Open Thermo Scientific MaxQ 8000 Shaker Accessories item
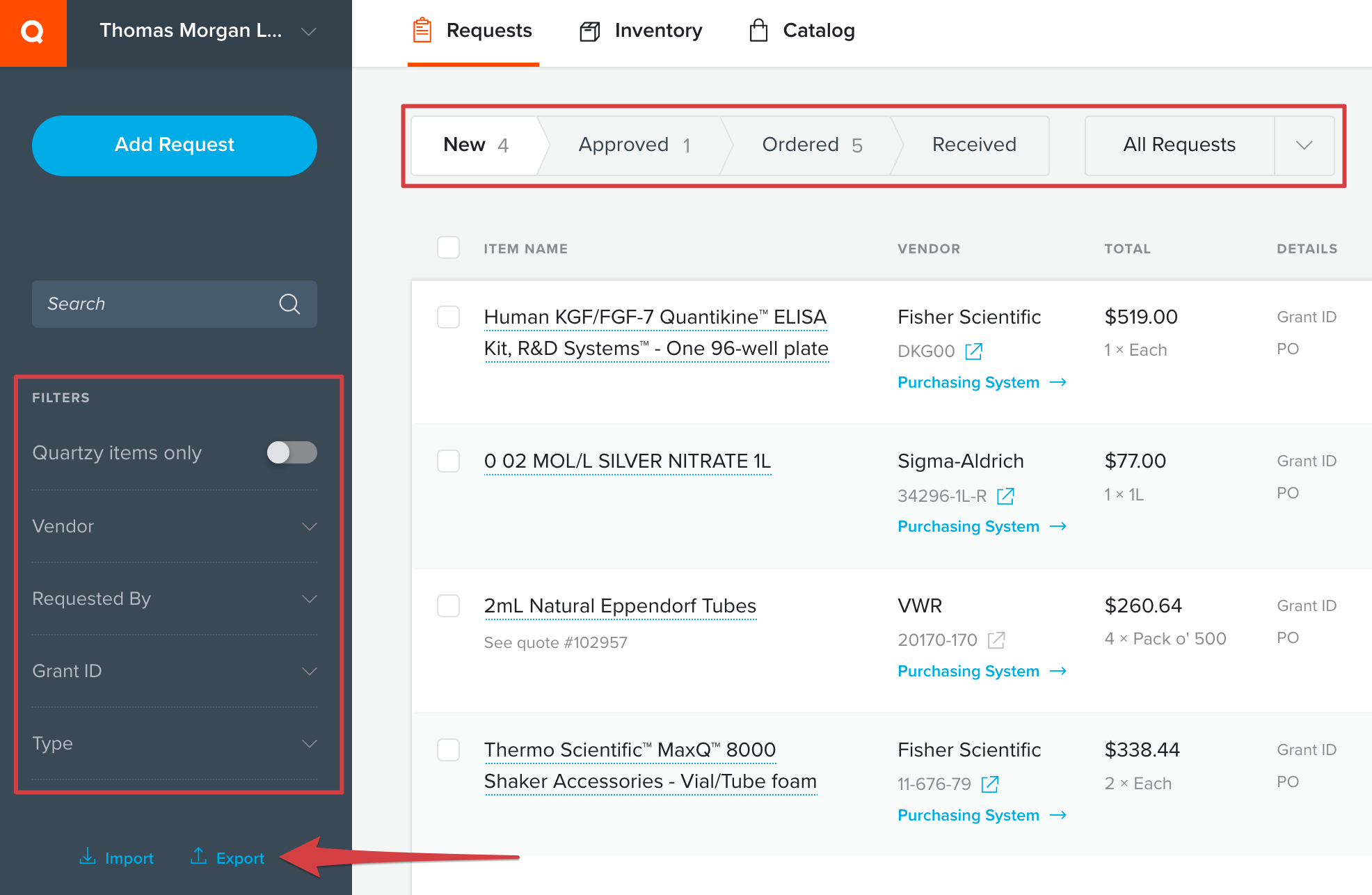Image resolution: width=1372 pixels, height=895 pixels. coord(651,766)
